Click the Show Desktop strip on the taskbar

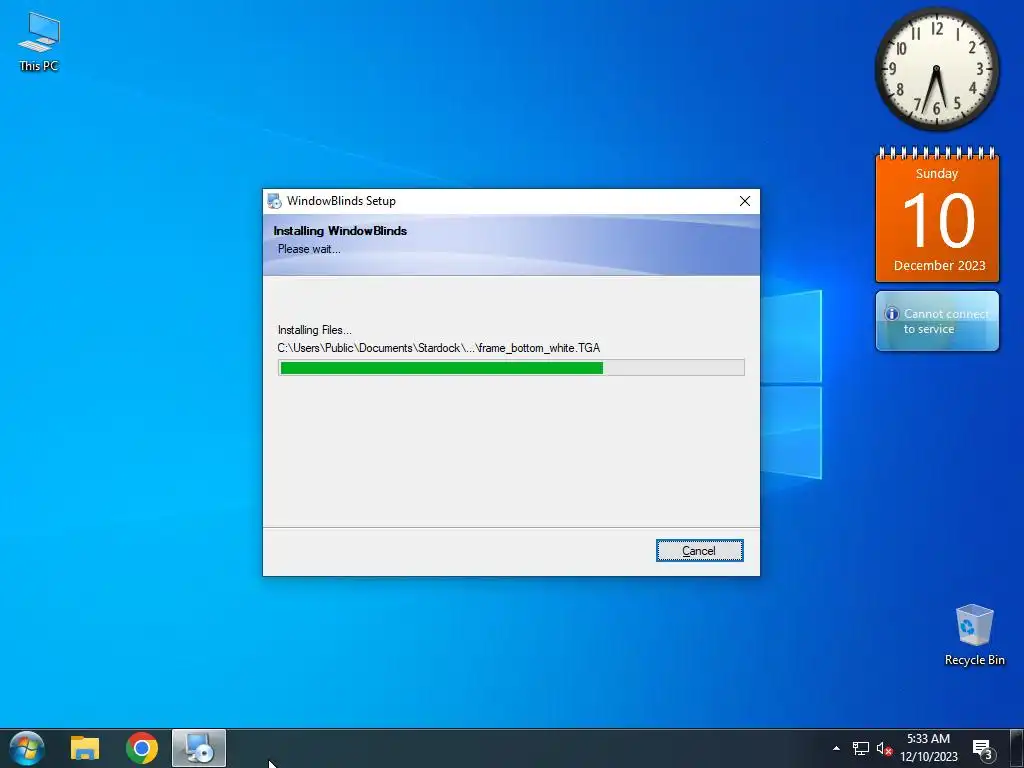coord(1017,748)
